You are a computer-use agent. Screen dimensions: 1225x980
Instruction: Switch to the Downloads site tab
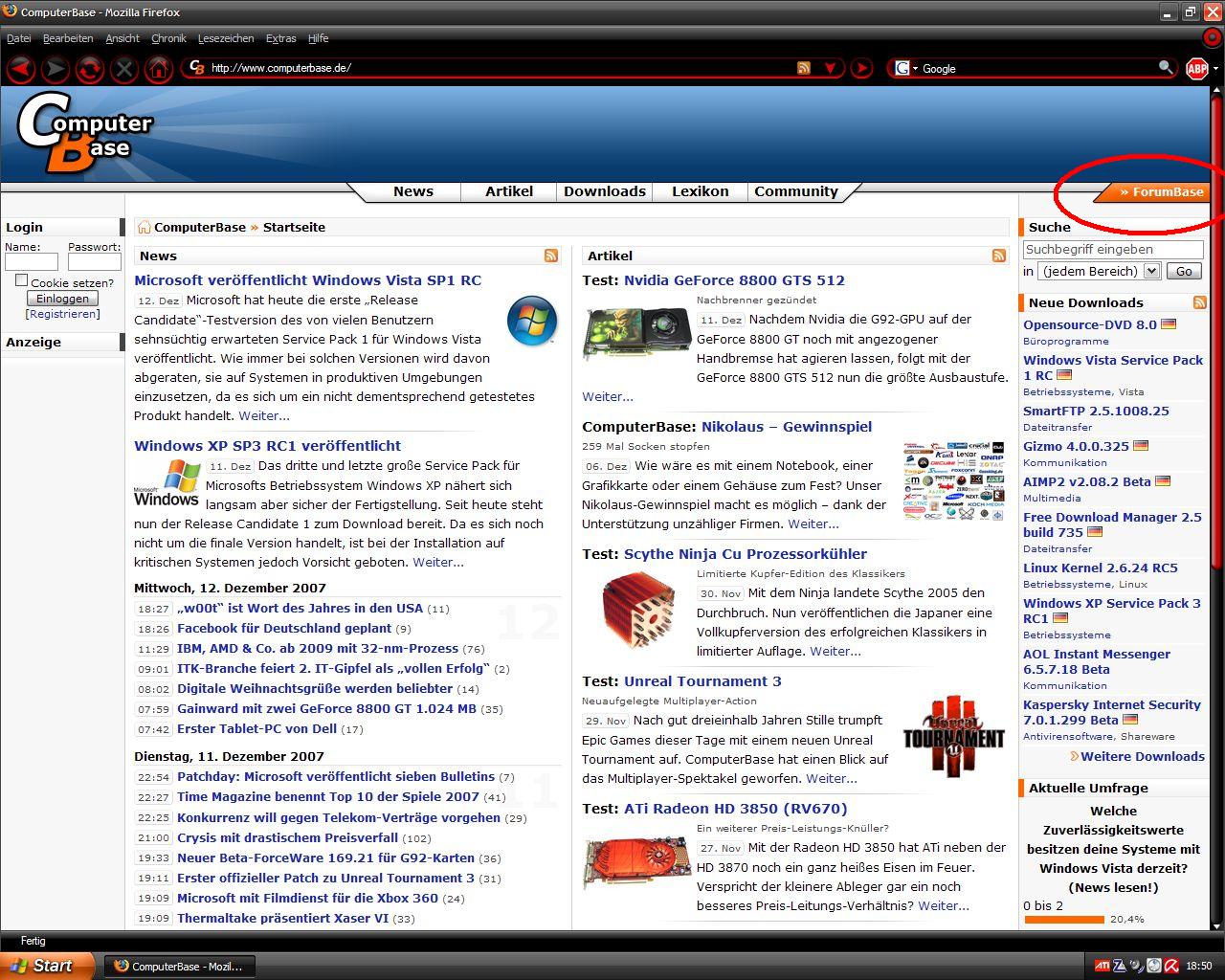tap(605, 191)
